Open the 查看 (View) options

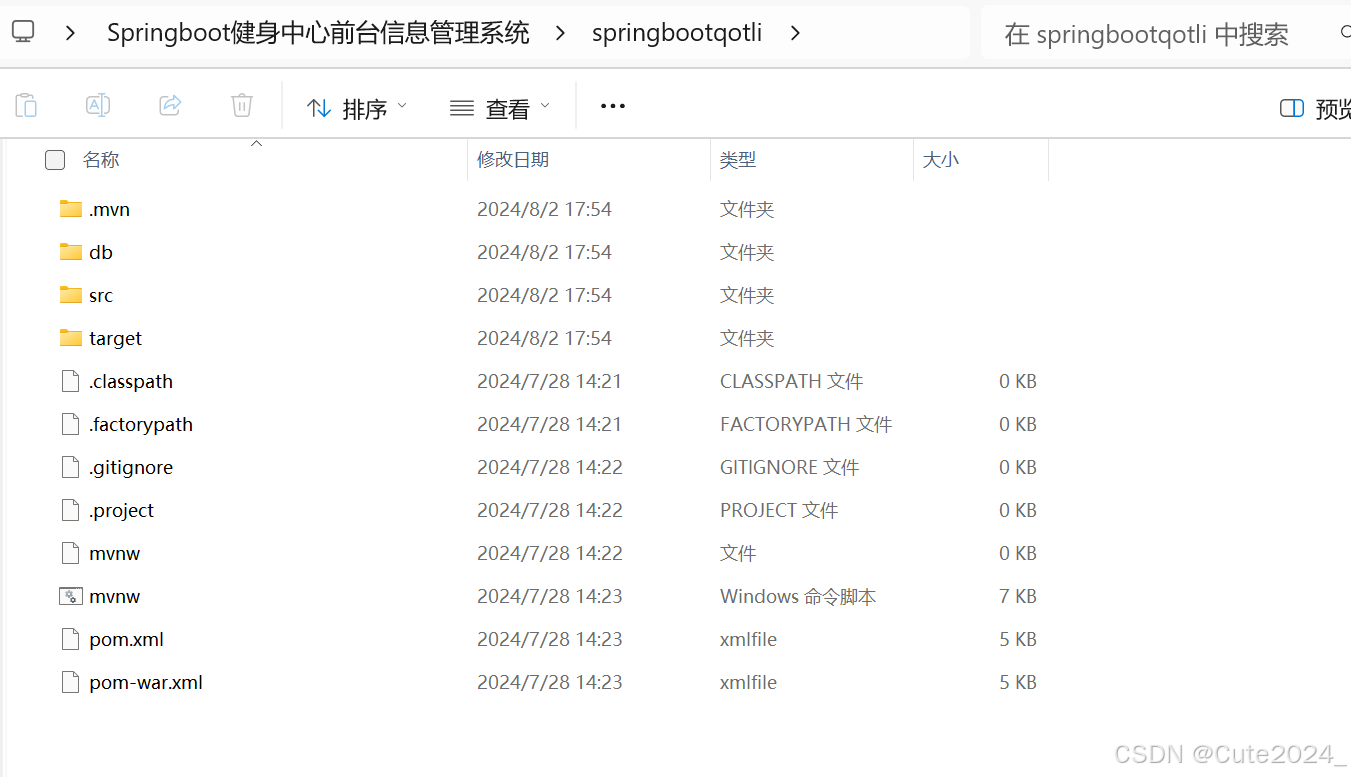click(x=498, y=107)
